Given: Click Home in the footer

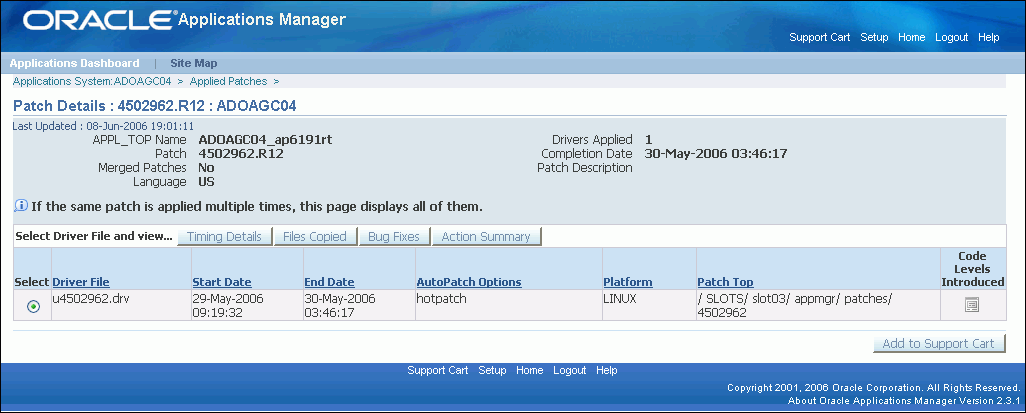Looking at the screenshot, I should (x=529, y=370).
